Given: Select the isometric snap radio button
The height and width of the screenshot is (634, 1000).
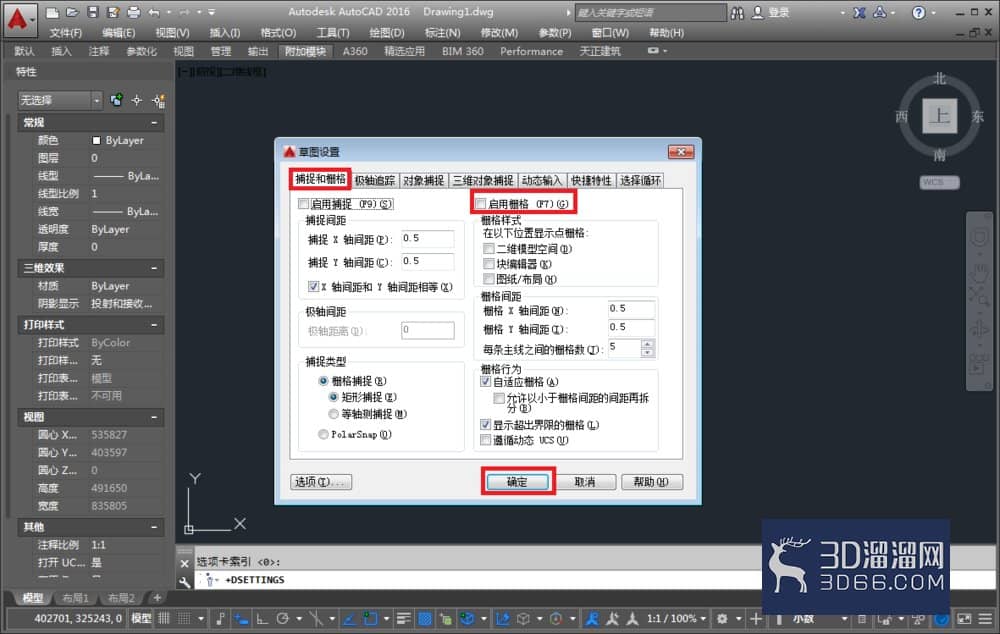Looking at the screenshot, I should [x=333, y=414].
